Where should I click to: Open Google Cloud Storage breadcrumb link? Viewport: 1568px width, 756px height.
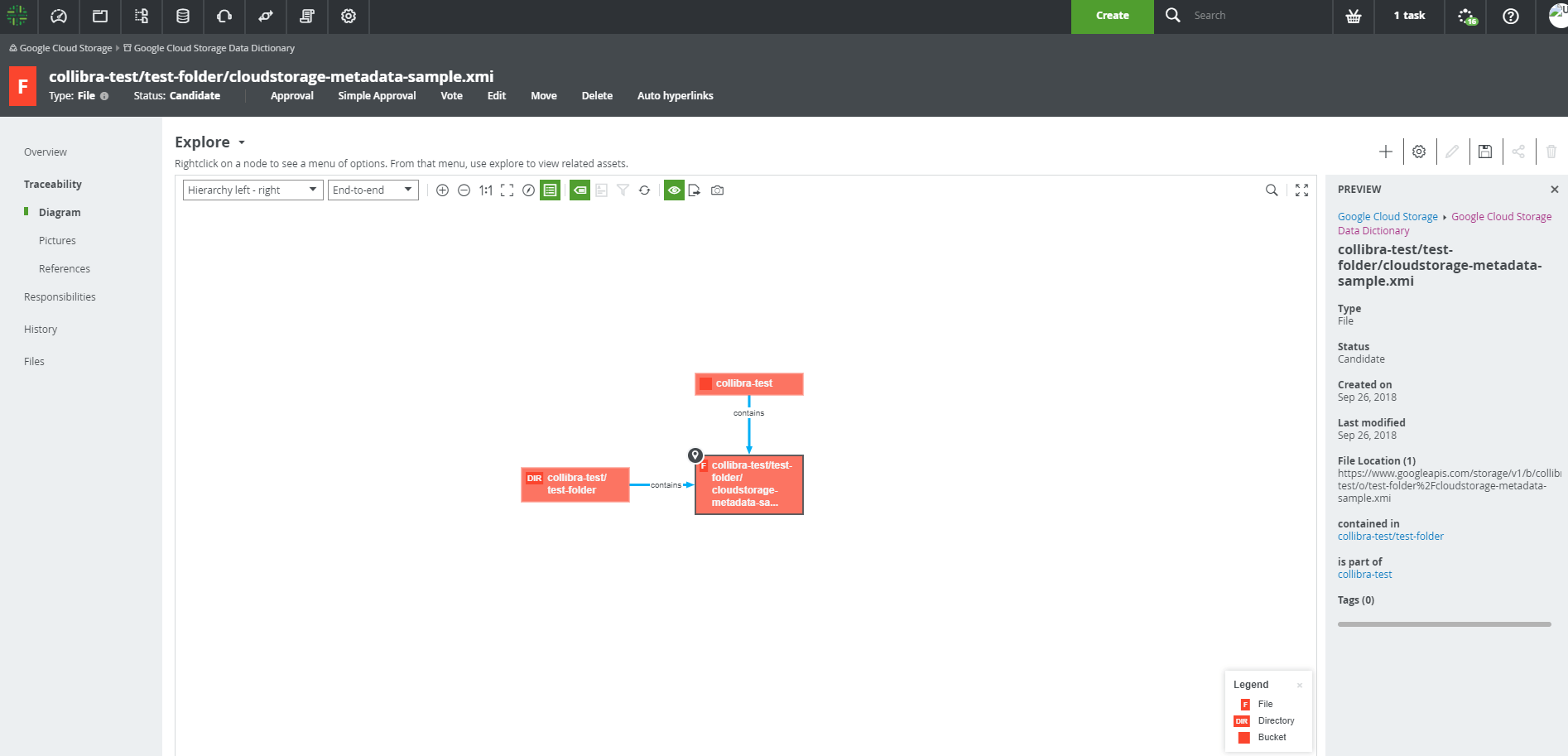click(65, 48)
